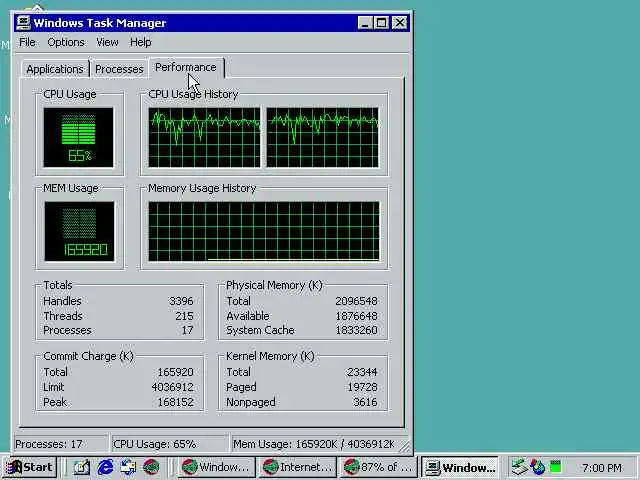Viewport: 640px width, 480px height.
Task: Switch to the '87% of ...' taskbar button
Action: click(x=378, y=467)
